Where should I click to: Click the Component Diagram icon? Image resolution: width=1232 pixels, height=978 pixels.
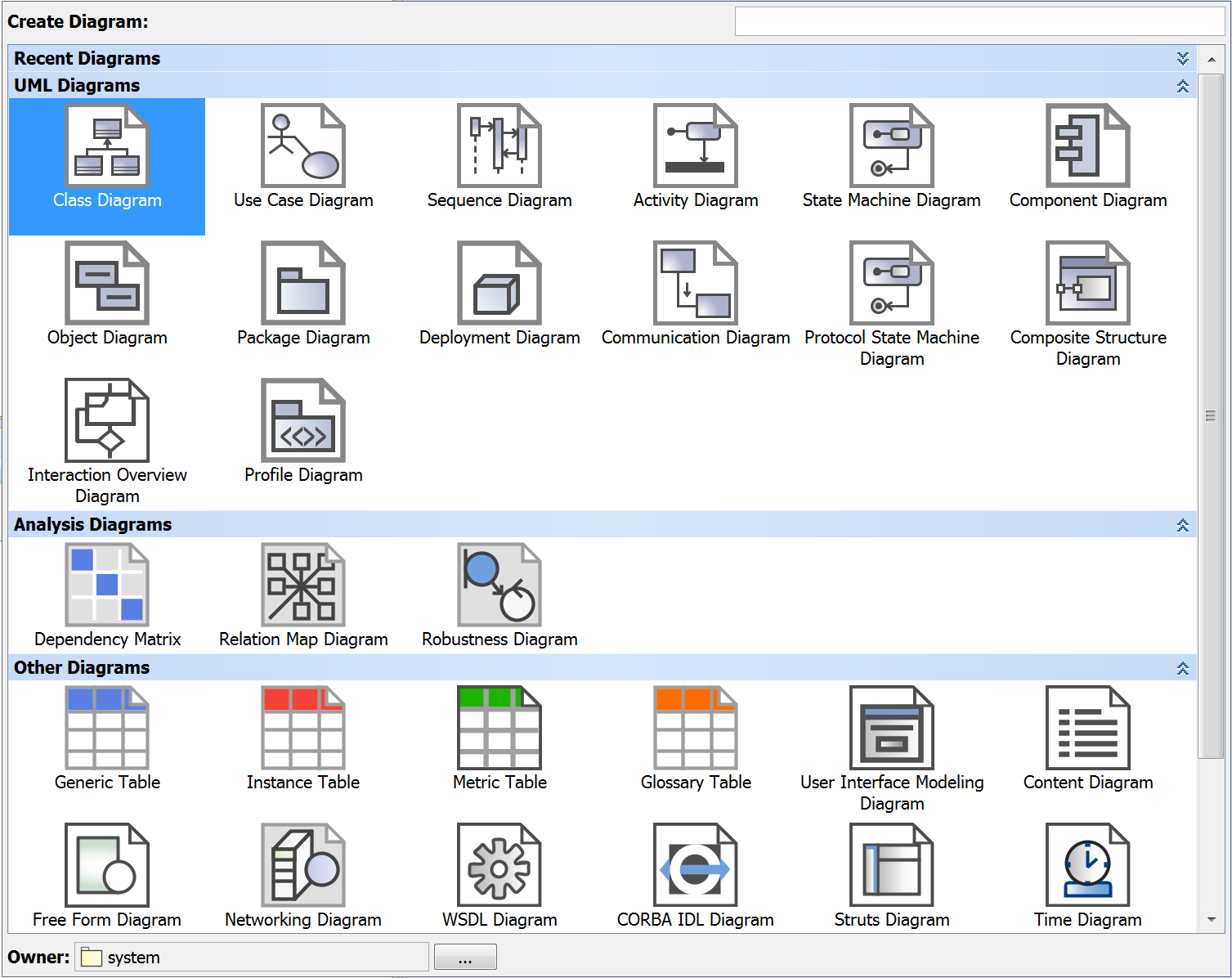1088,146
